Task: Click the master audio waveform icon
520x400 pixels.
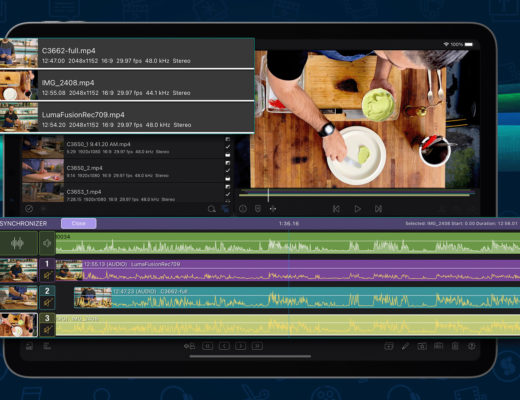Action: (x=18, y=243)
